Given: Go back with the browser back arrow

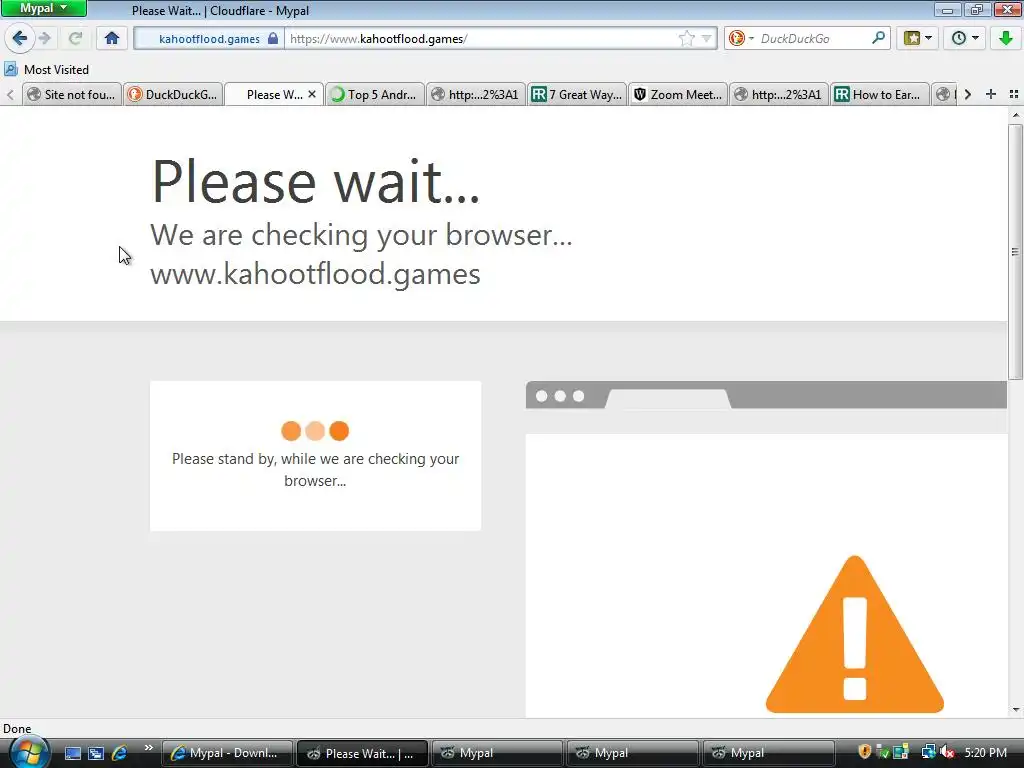Looking at the screenshot, I should tap(20, 39).
